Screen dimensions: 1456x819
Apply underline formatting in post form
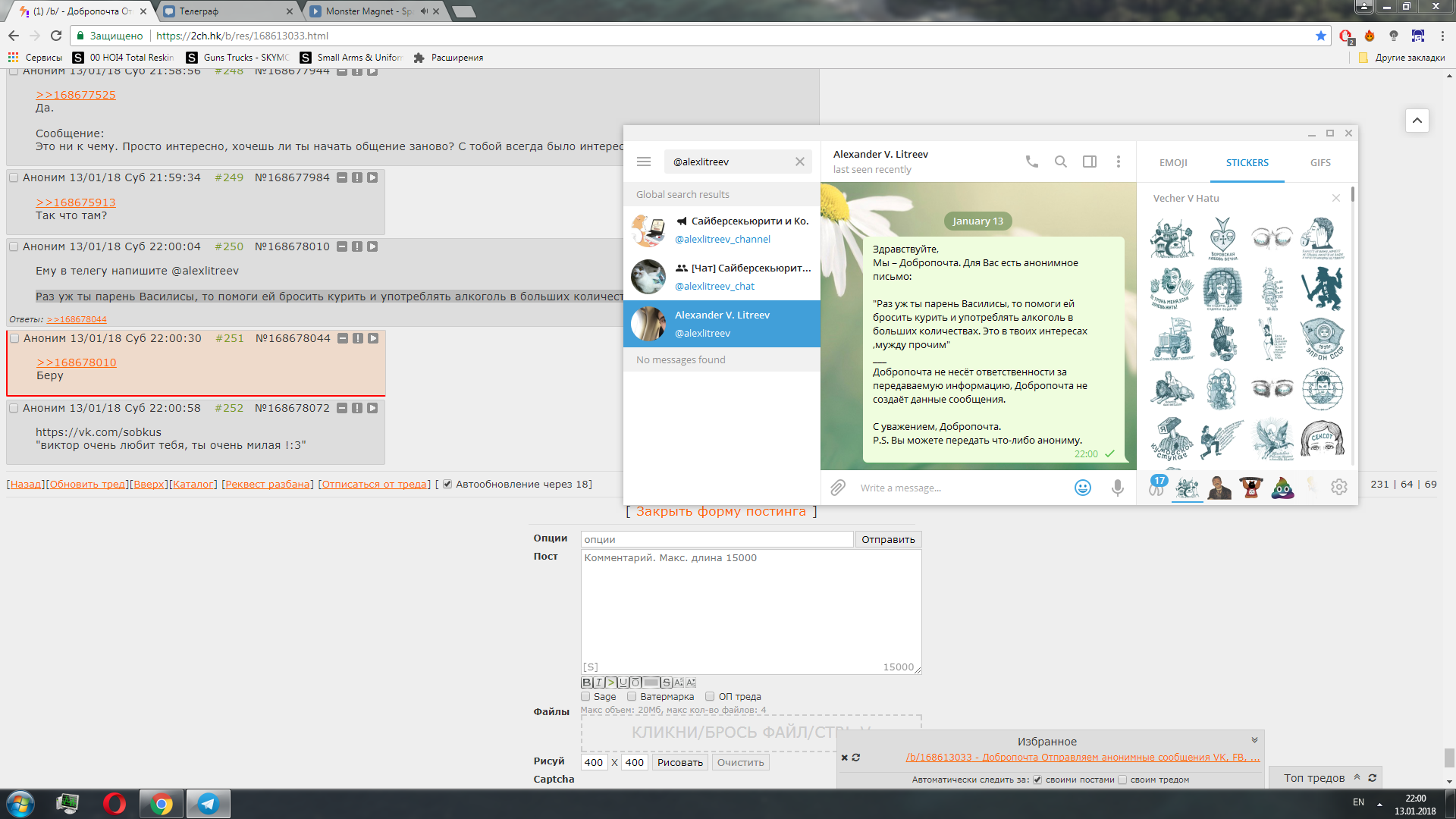click(623, 682)
